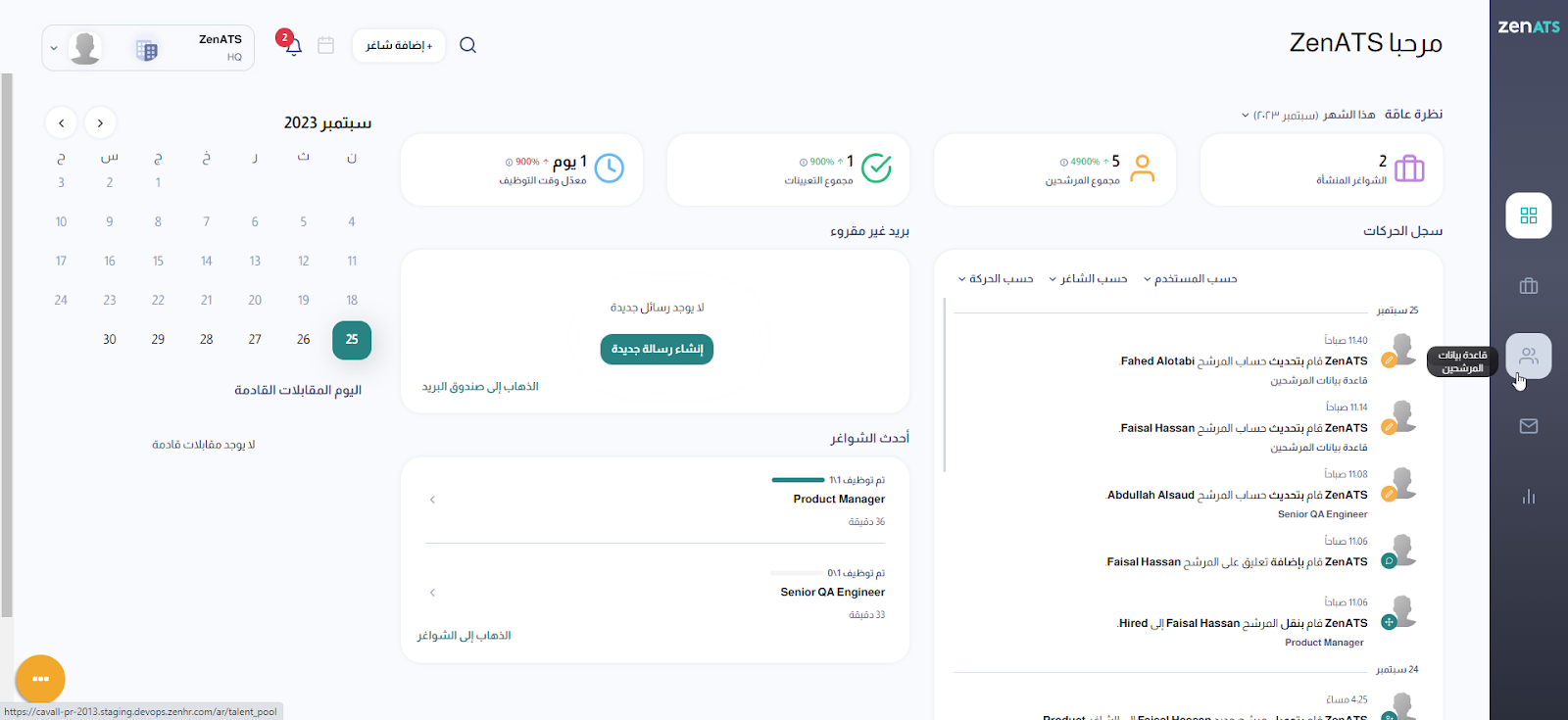1568x720 pixels.
Task: Click the '25 سبتمبر' date header
Action: coord(1397,311)
